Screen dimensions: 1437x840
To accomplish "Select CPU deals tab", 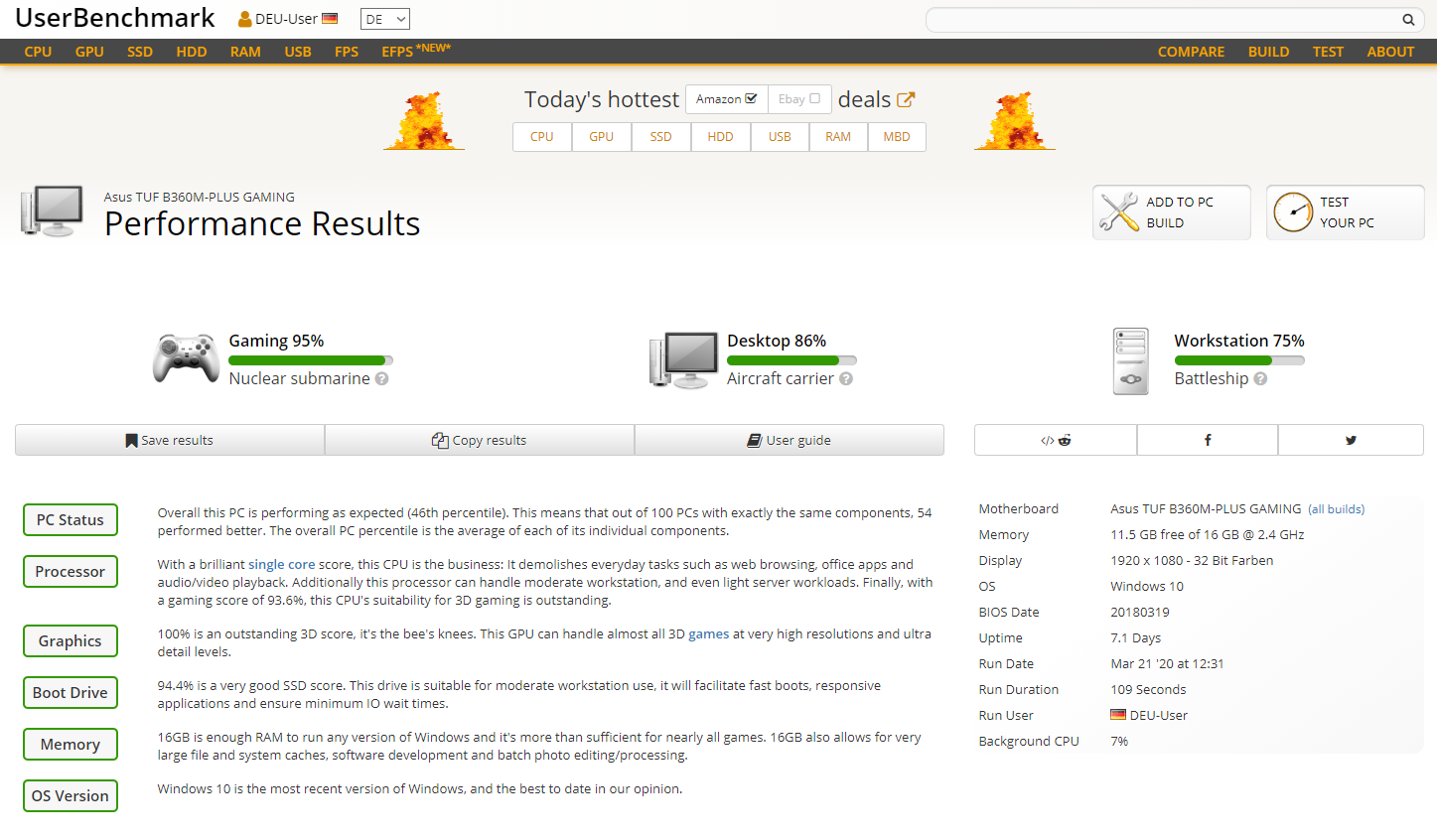I will pyautogui.click(x=542, y=137).
